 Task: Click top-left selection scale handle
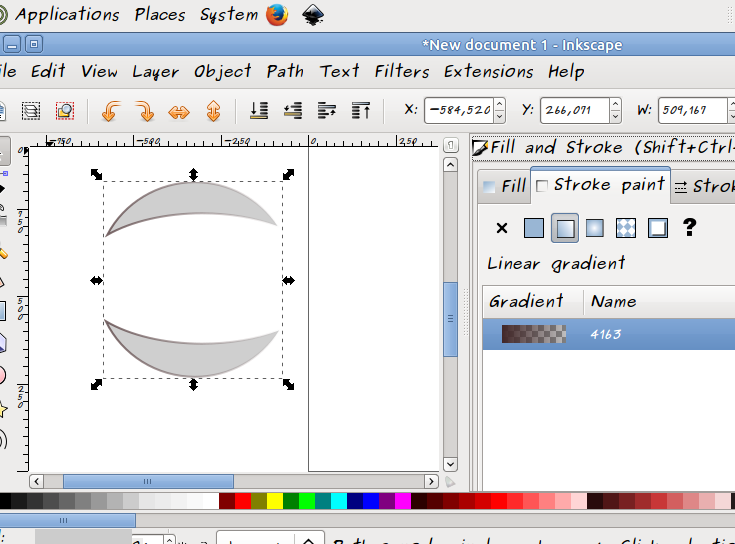96,174
